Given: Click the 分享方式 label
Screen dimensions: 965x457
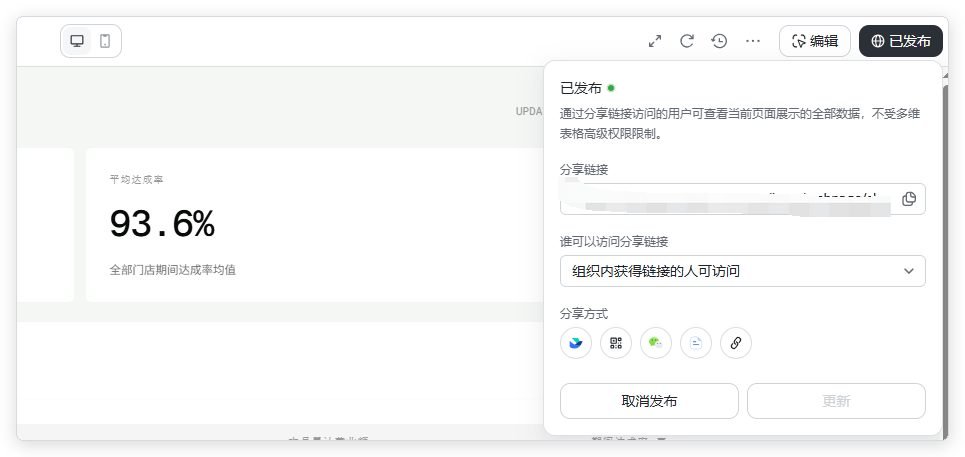Looking at the screenshot, I should (x=584, y=314).
